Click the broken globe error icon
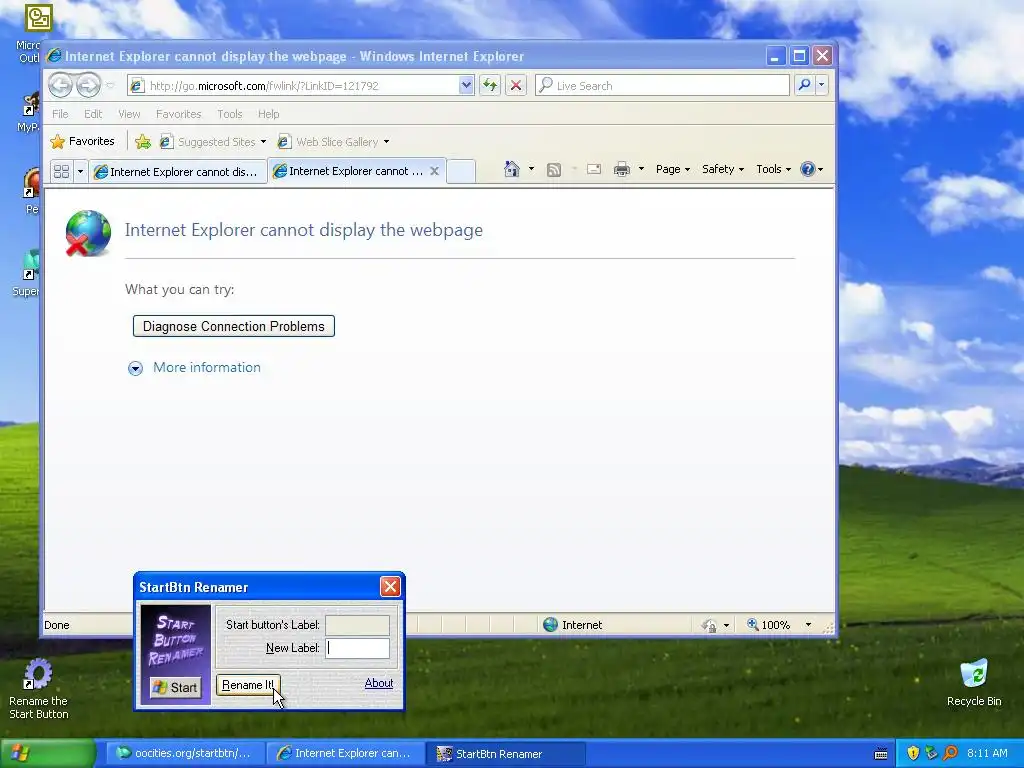Image resolution: width=1024 pixels, height=768 pixels. 88,233
